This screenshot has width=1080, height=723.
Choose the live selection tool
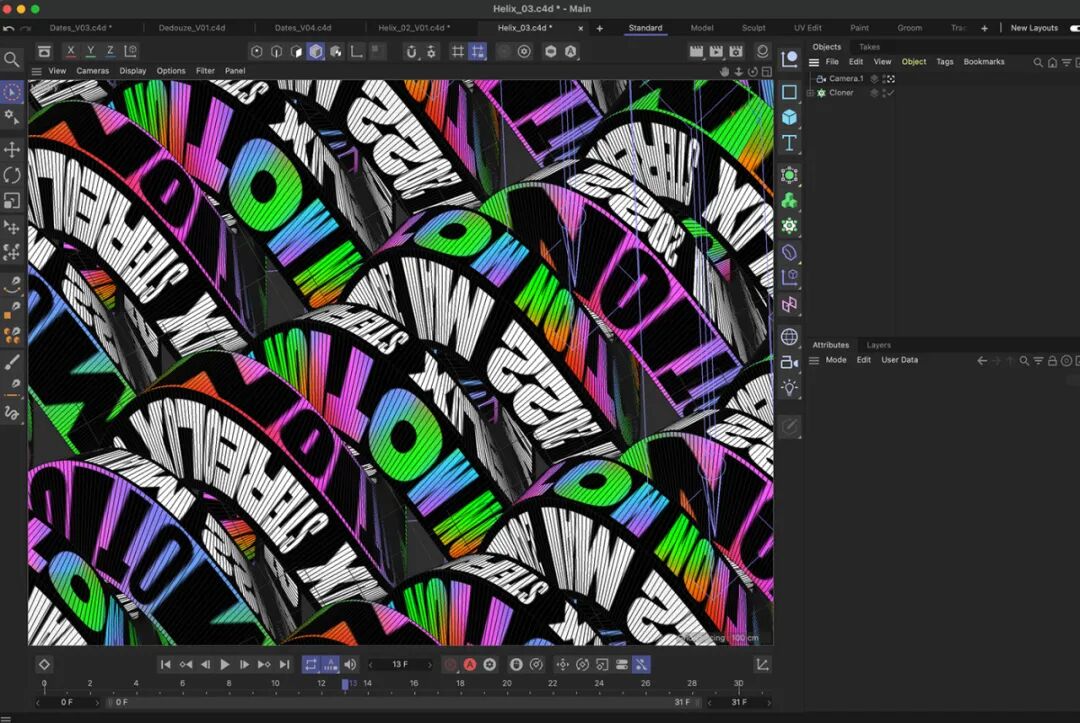pos(12,92)
